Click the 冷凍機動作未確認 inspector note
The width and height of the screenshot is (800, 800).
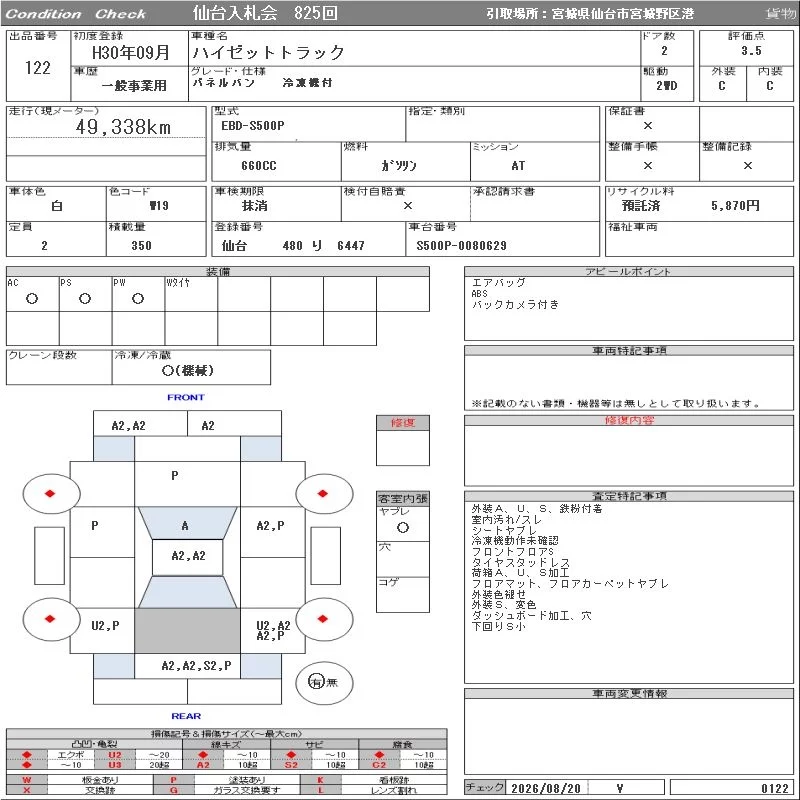(515, 540)
